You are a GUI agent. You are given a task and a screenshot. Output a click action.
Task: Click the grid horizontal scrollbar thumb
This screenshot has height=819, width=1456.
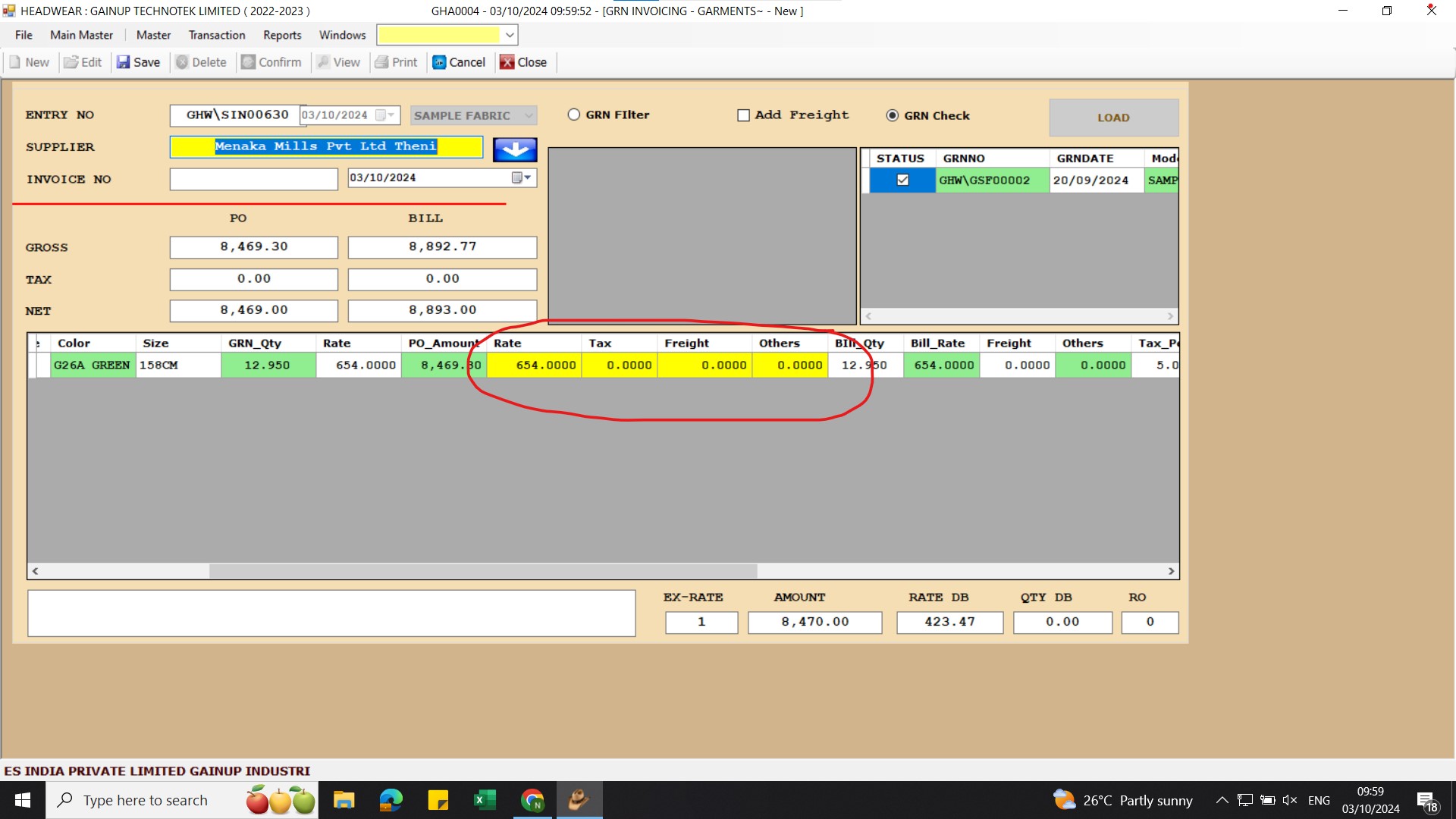[x=482, y=571]
